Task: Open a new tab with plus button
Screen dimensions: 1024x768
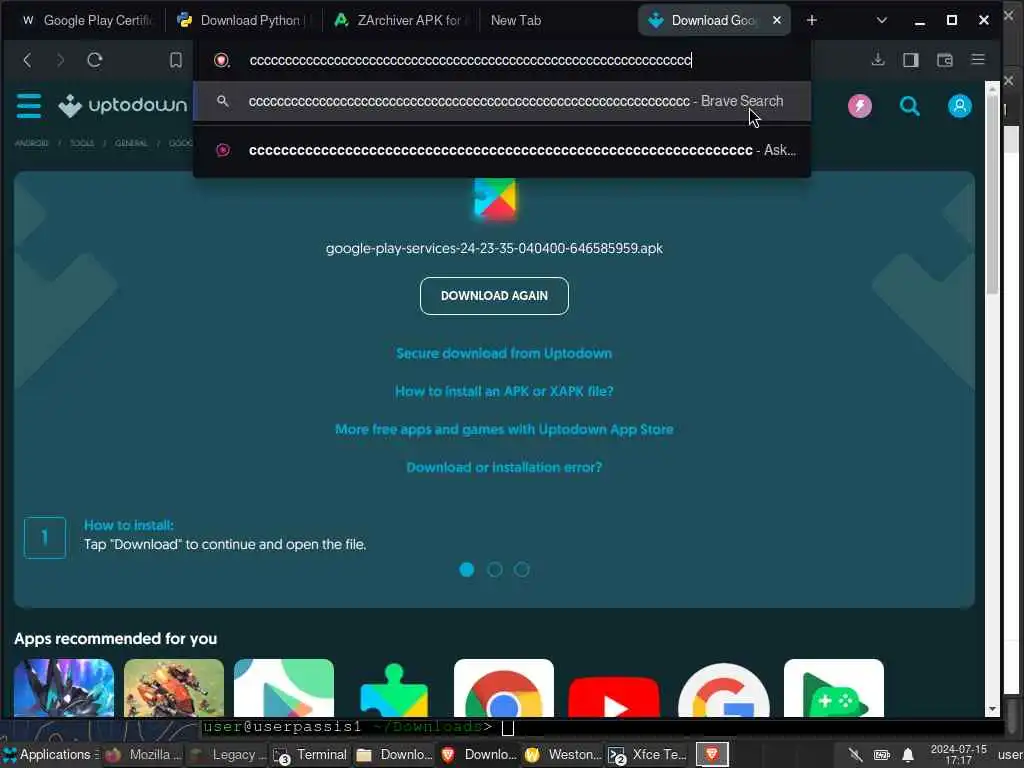Action: coord(812,20)
